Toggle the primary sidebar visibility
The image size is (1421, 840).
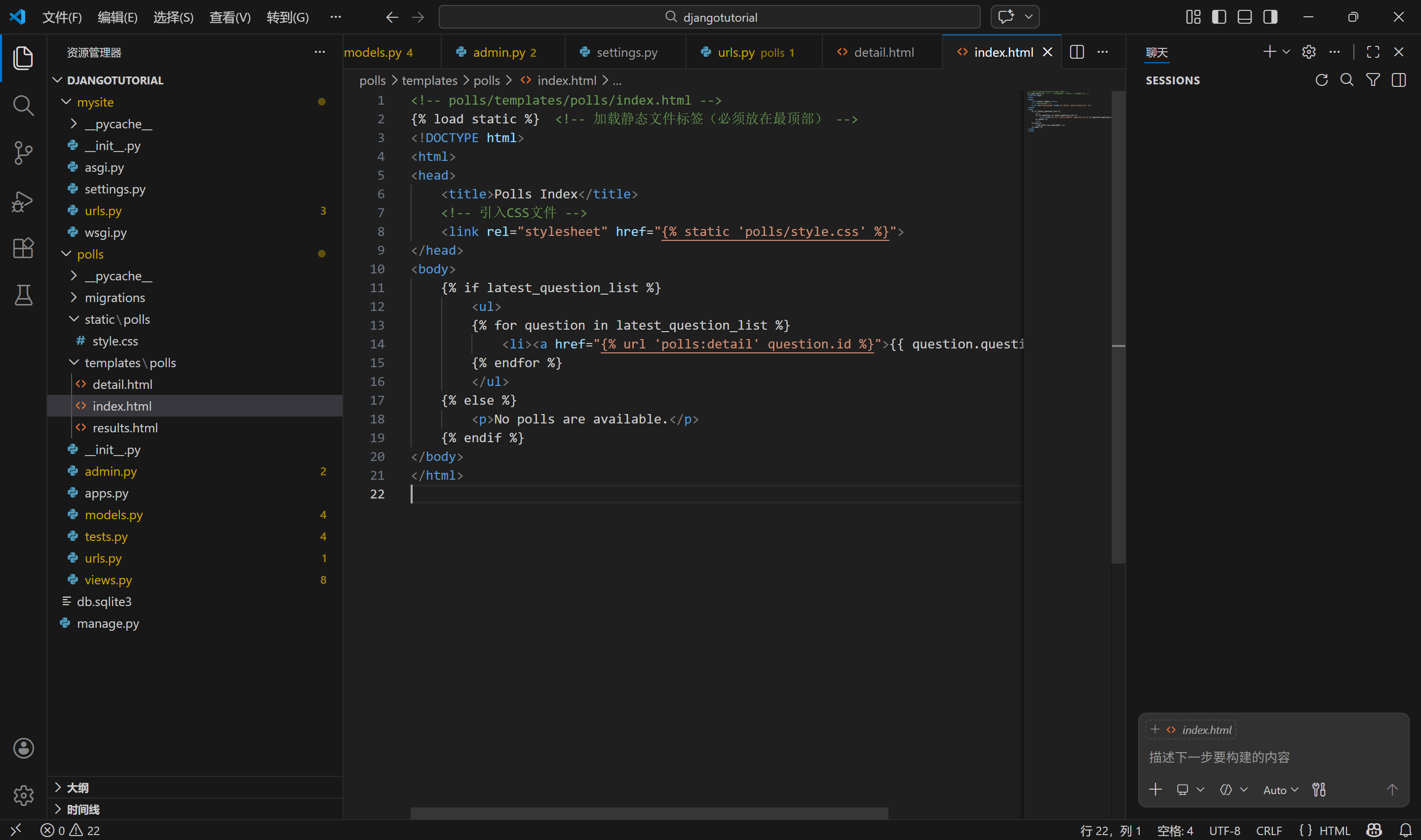point(1219,17)
